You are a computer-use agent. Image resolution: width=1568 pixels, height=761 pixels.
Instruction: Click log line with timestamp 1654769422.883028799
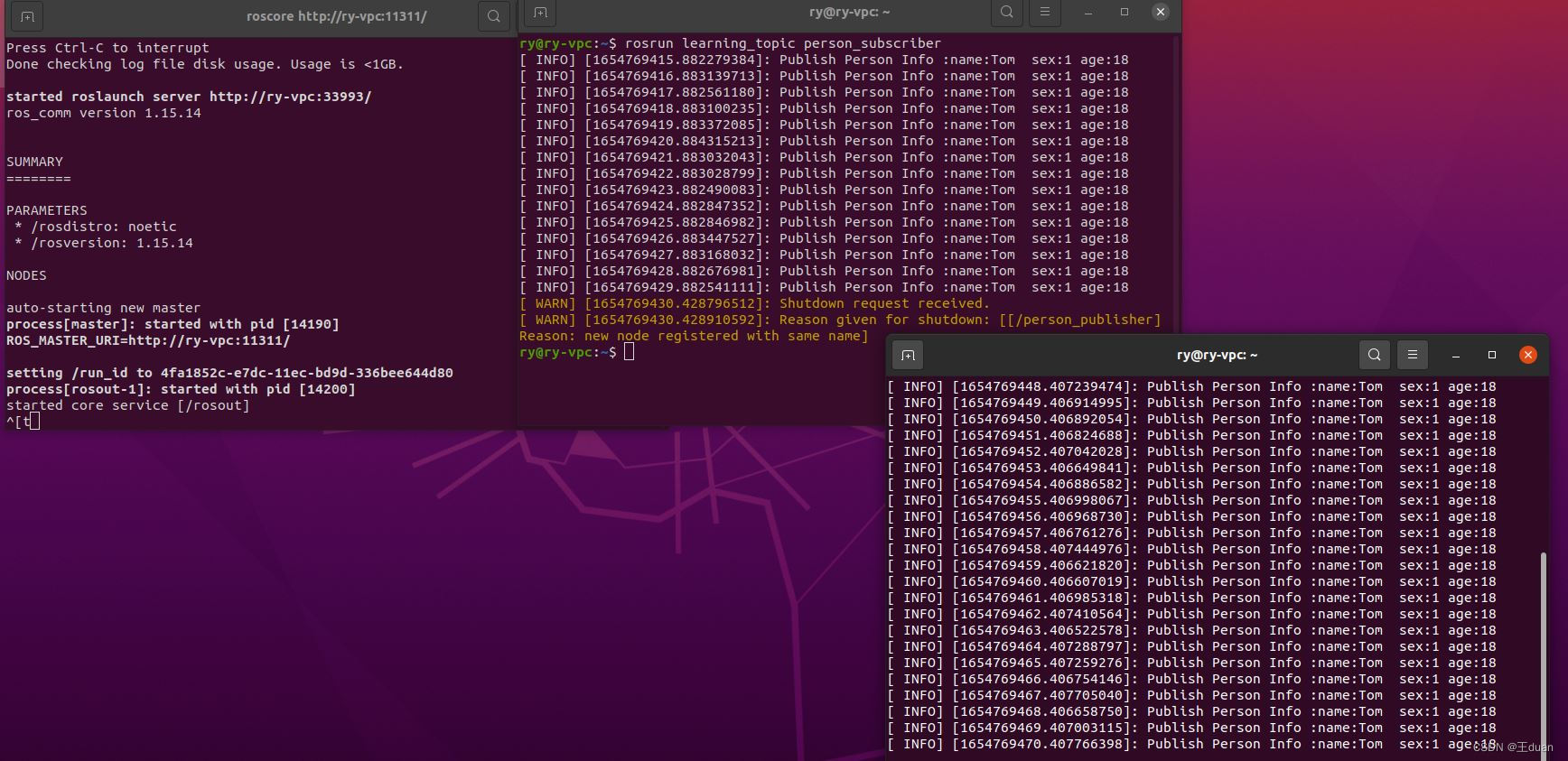click(x=824, y=173)
